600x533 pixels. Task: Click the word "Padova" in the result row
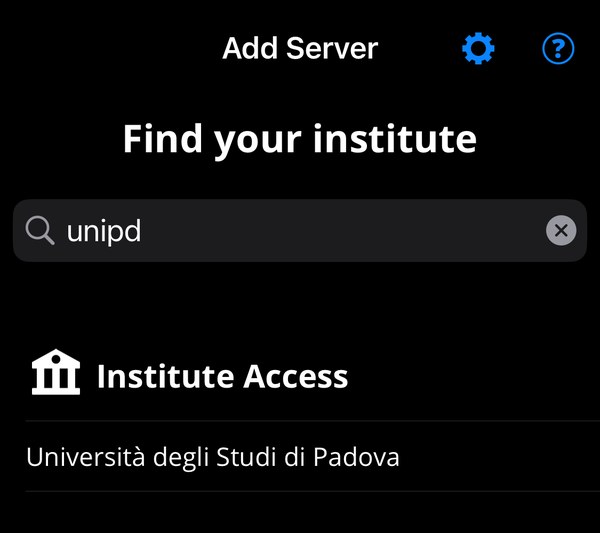[x=356, y=458]
